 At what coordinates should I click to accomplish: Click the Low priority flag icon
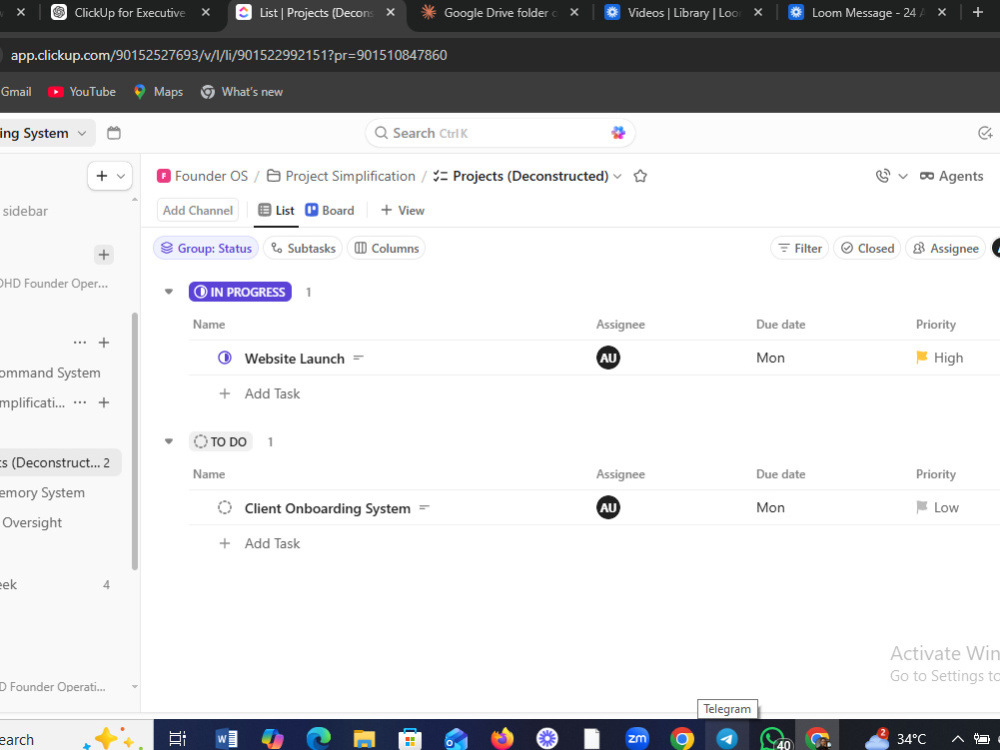click(922, 508)
